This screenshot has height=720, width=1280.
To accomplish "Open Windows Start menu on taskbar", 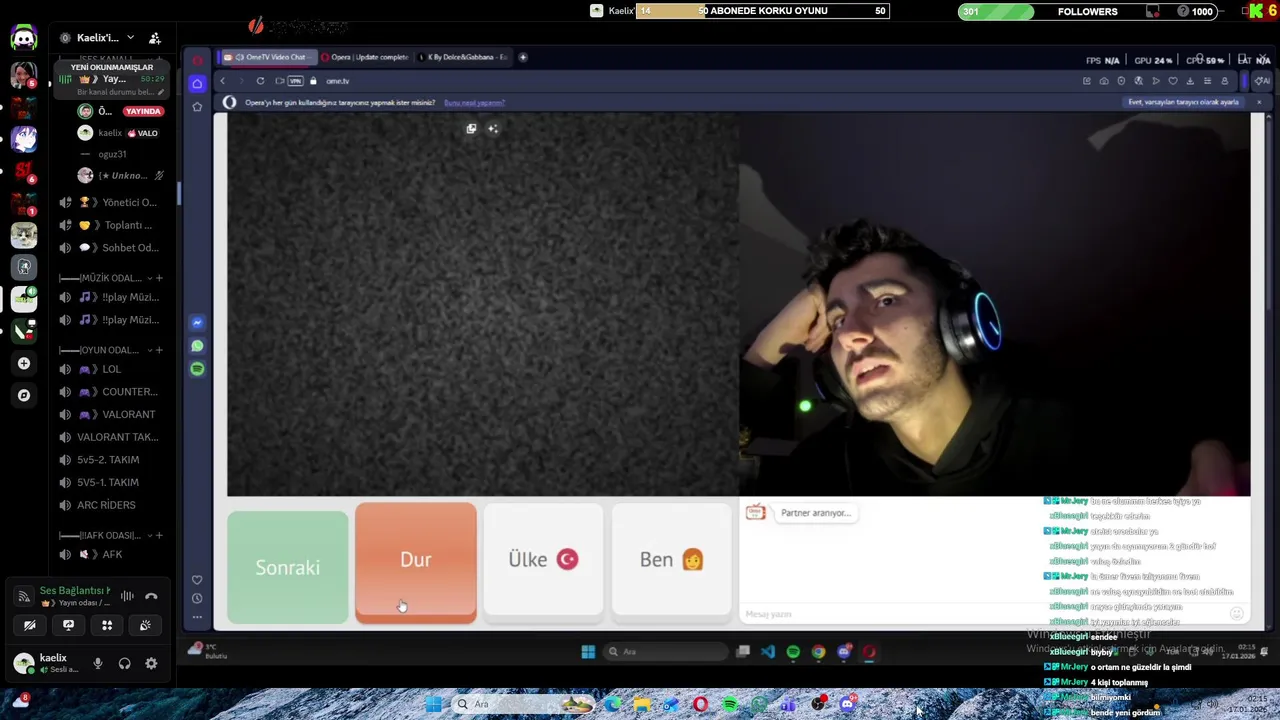I will (433, 704).
